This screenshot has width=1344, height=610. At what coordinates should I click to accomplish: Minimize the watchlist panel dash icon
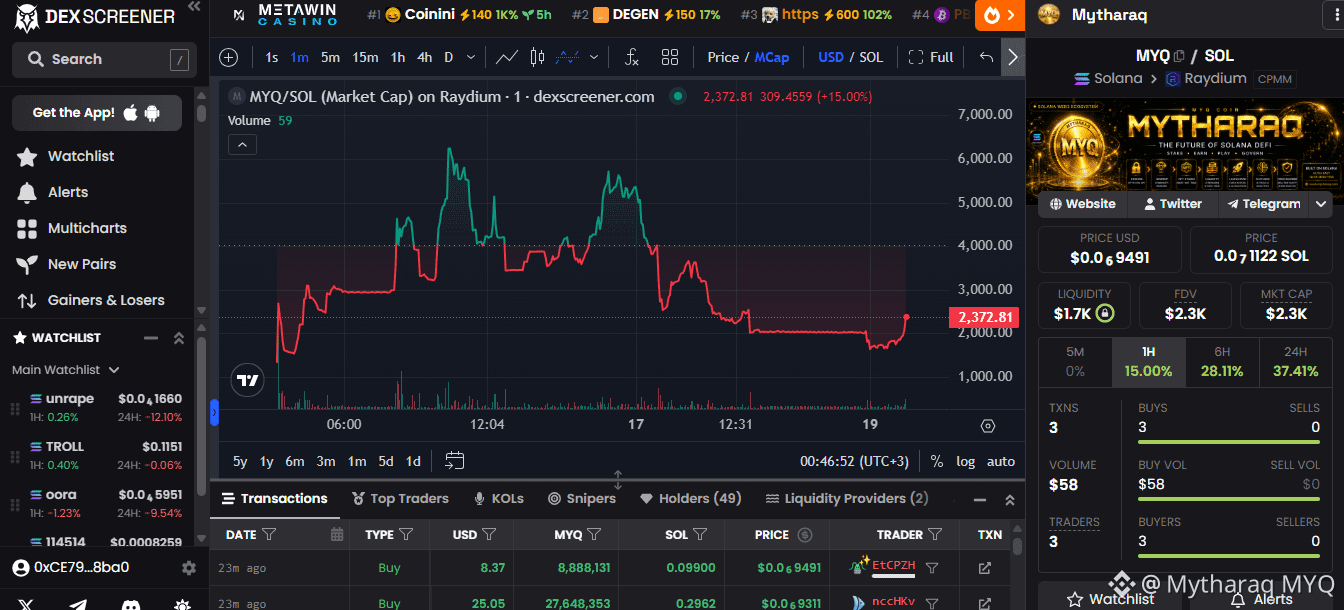151,338
